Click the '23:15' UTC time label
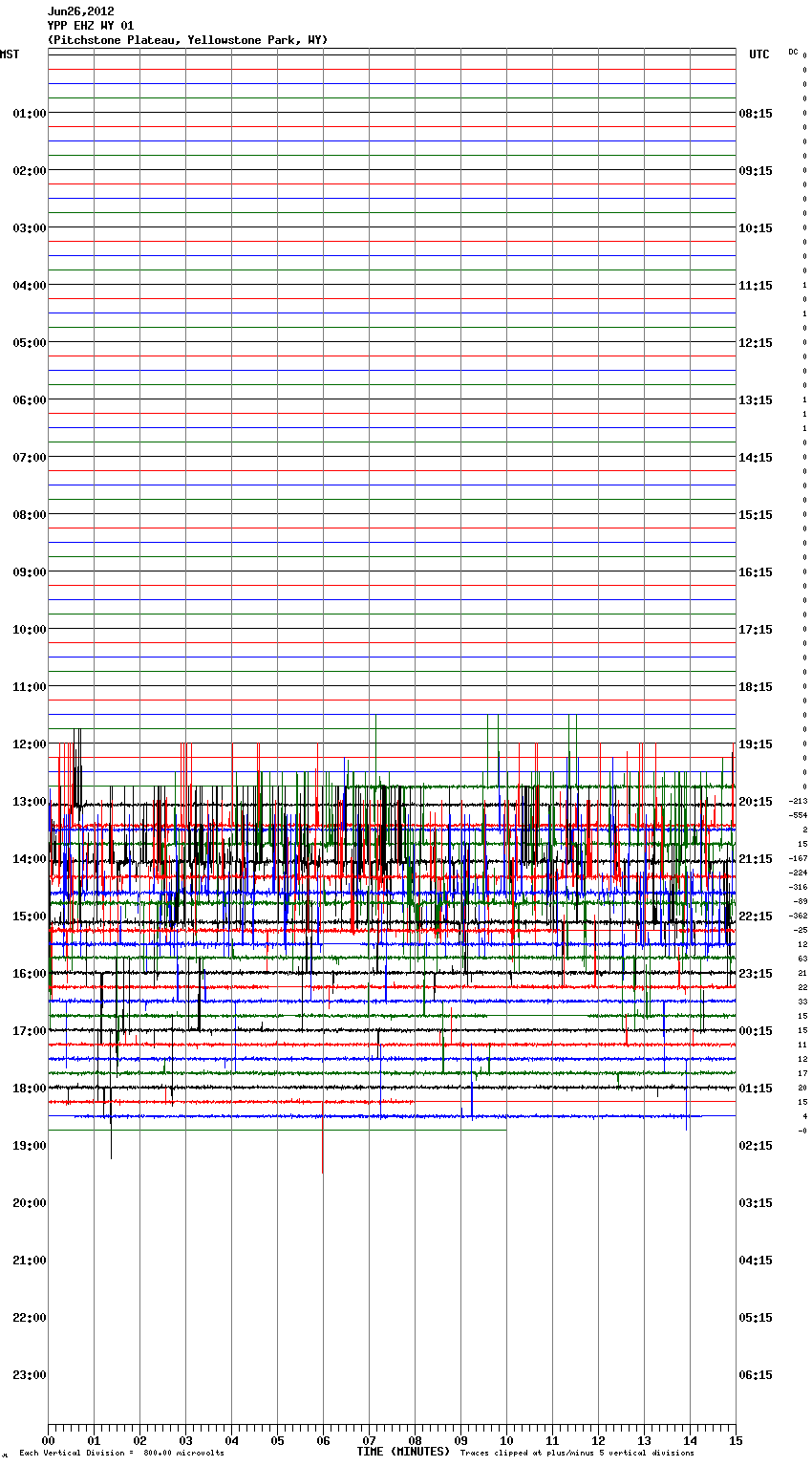 [756, 974]
